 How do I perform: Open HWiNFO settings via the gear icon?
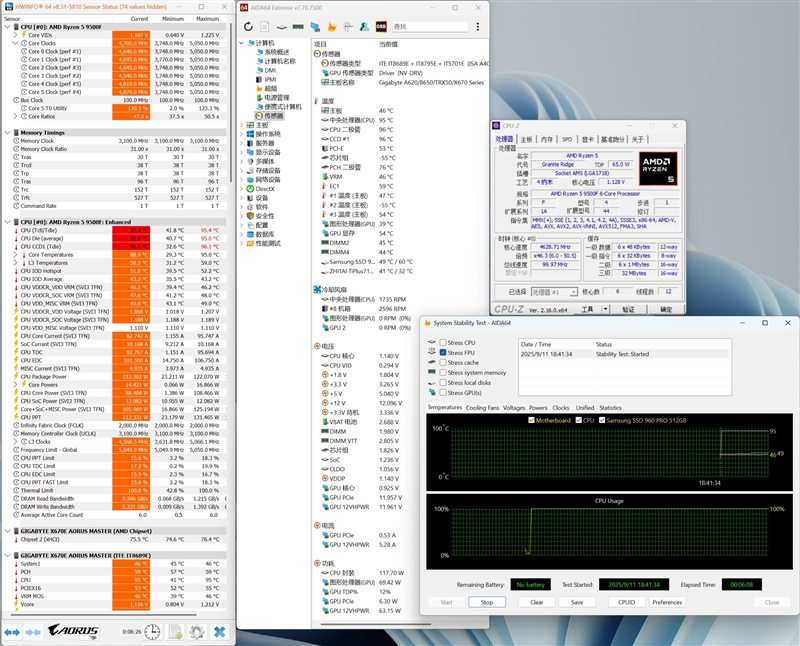click(196, 631)
